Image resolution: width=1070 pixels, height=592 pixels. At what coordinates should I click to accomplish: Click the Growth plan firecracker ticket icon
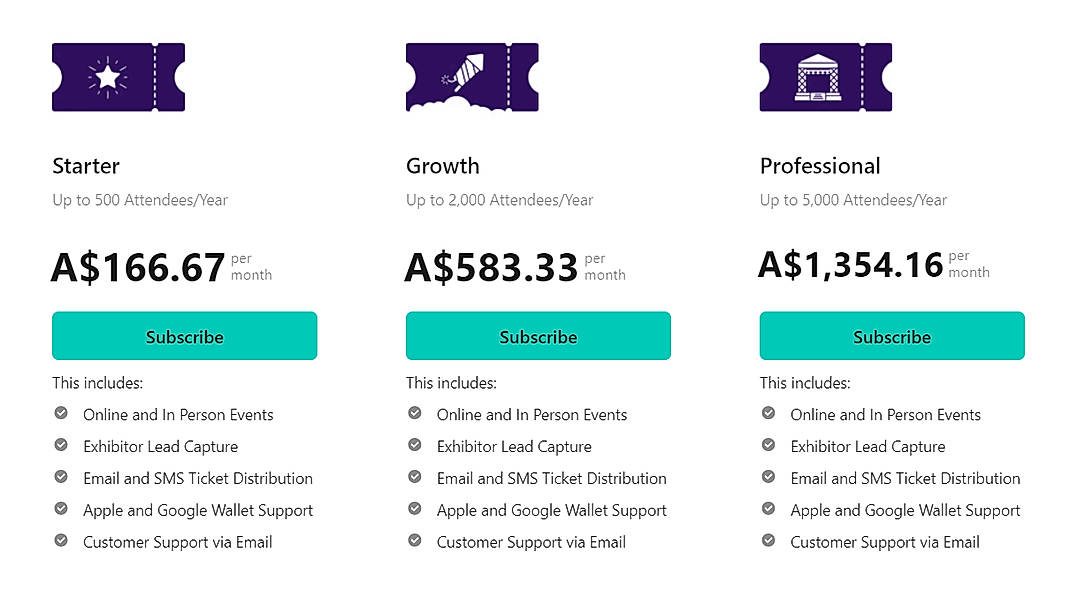point(472,76)
